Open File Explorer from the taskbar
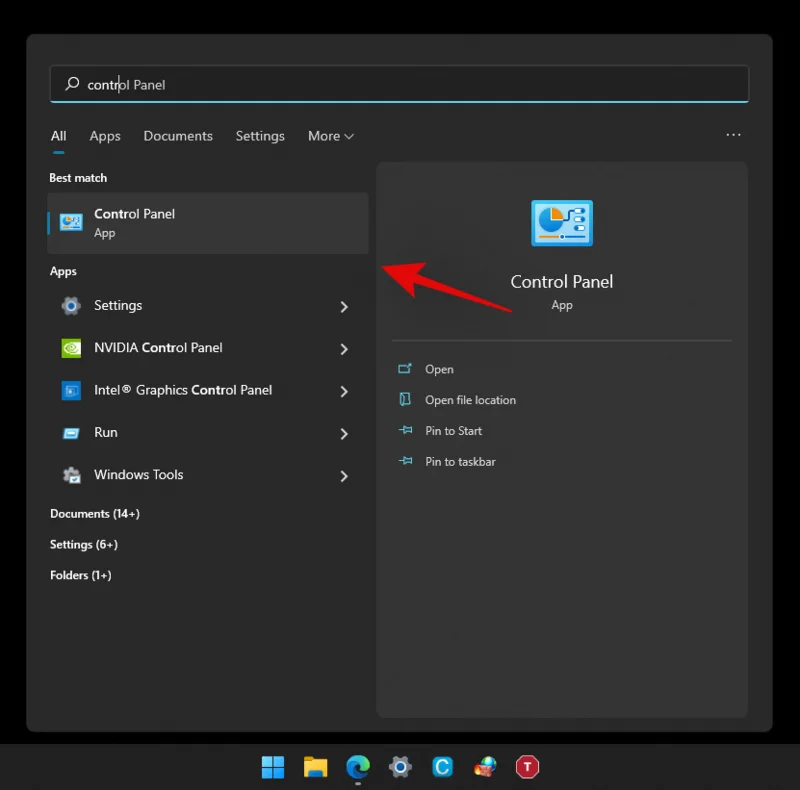The image size is (800, 790). pos(315,767)
